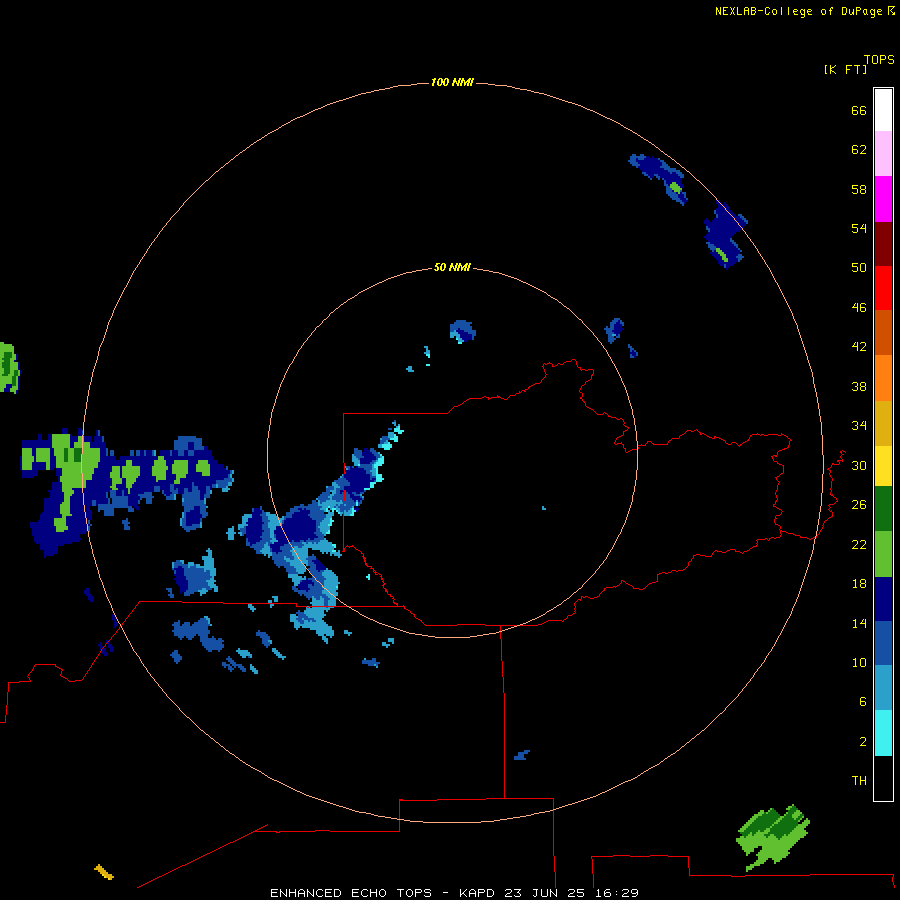Select the light green 22 kft color band
This screenshot has height=900, width=900.
point(883,554)
